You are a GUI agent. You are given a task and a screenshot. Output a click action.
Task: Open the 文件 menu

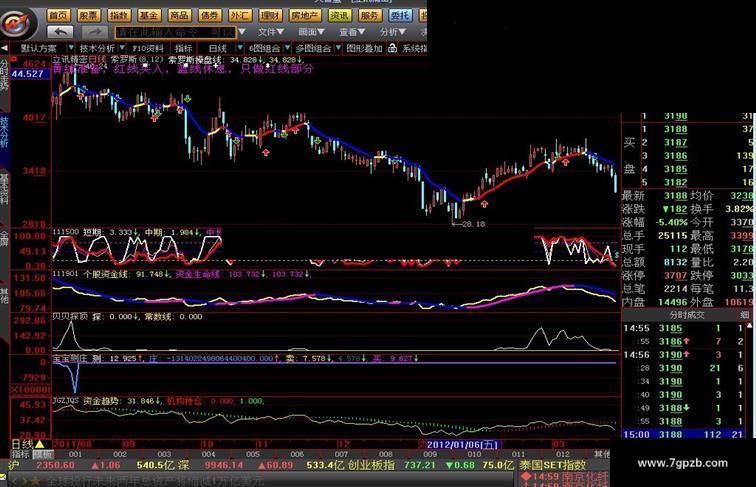(270, 32)
